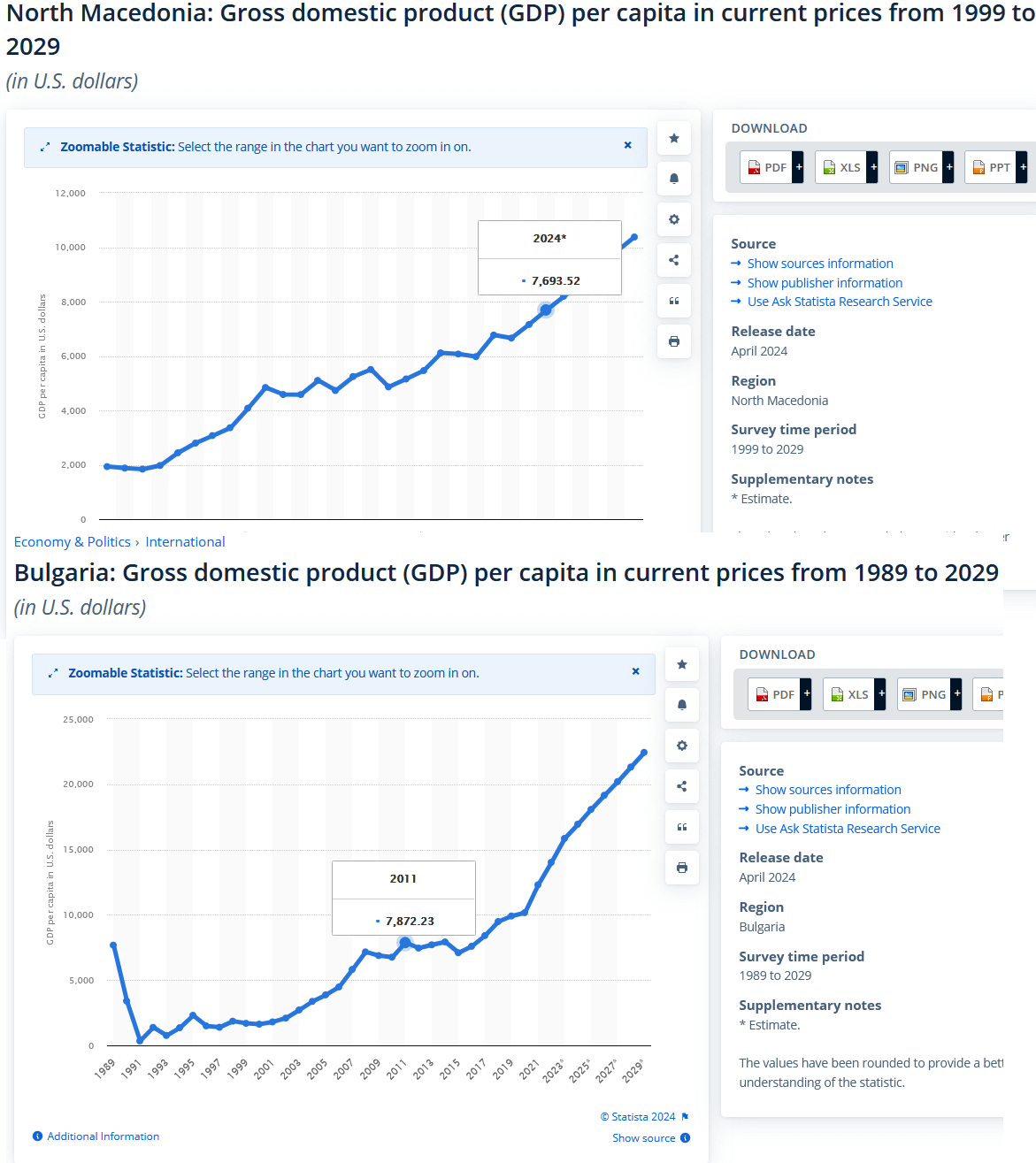Click print icon beside Bulgaria chart
Image resolution: width=1036 pixels, height=1163 pixels.
point(682,868)
